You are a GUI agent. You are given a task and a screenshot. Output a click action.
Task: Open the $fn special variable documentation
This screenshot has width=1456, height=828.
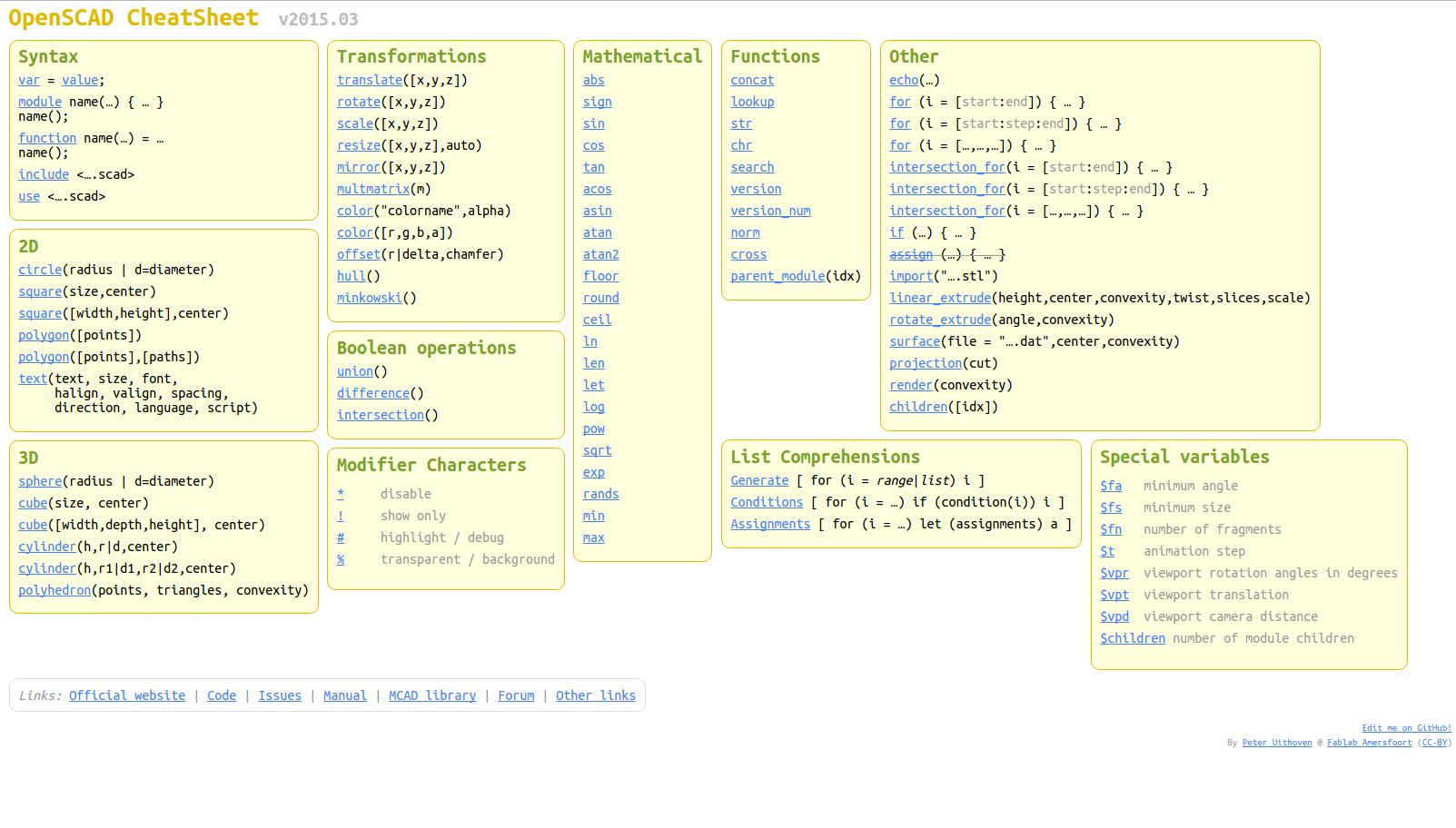[1110, 529]
